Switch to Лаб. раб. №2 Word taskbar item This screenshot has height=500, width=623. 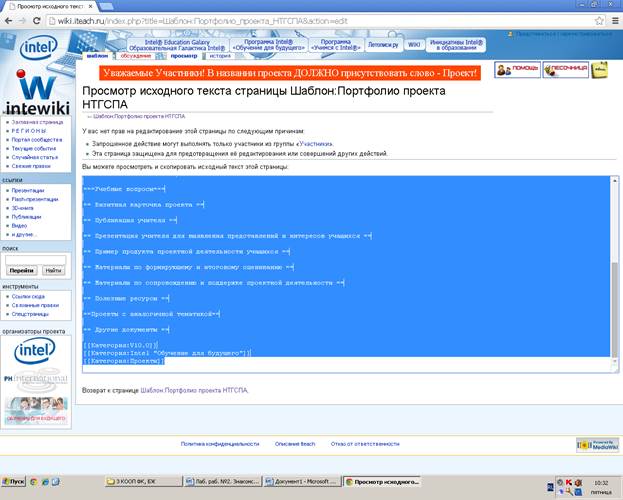[223, 482]
